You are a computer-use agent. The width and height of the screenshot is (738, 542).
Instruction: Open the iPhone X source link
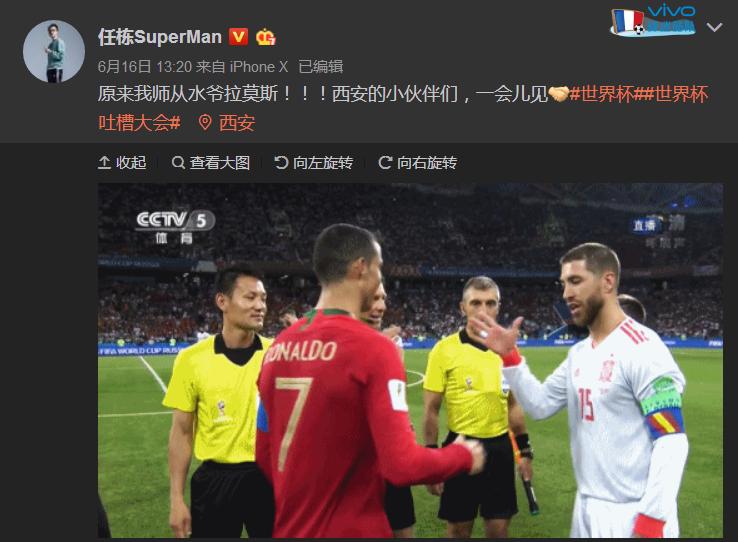[259, 67]
